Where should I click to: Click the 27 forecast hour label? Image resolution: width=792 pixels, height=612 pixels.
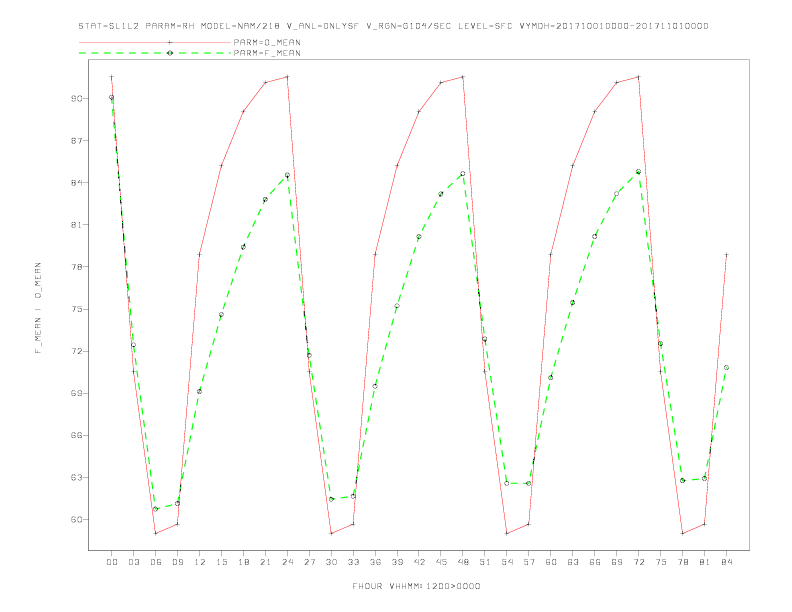309,562
